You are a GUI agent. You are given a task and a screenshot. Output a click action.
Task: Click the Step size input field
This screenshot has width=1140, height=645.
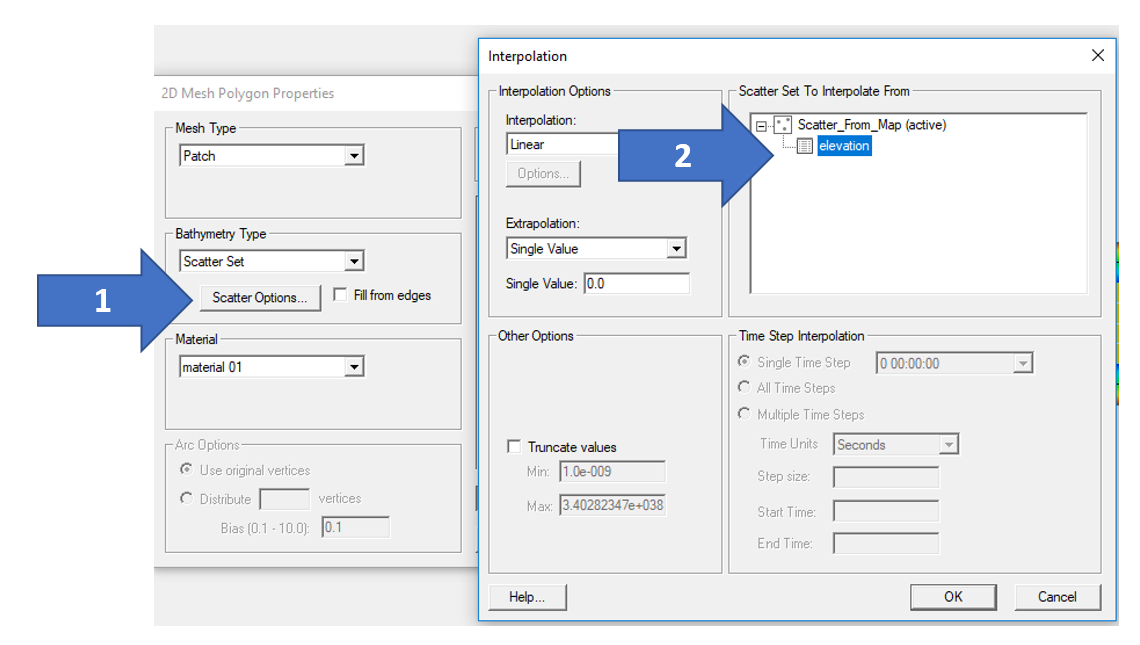pyautogui.click(x=886, y=477)
